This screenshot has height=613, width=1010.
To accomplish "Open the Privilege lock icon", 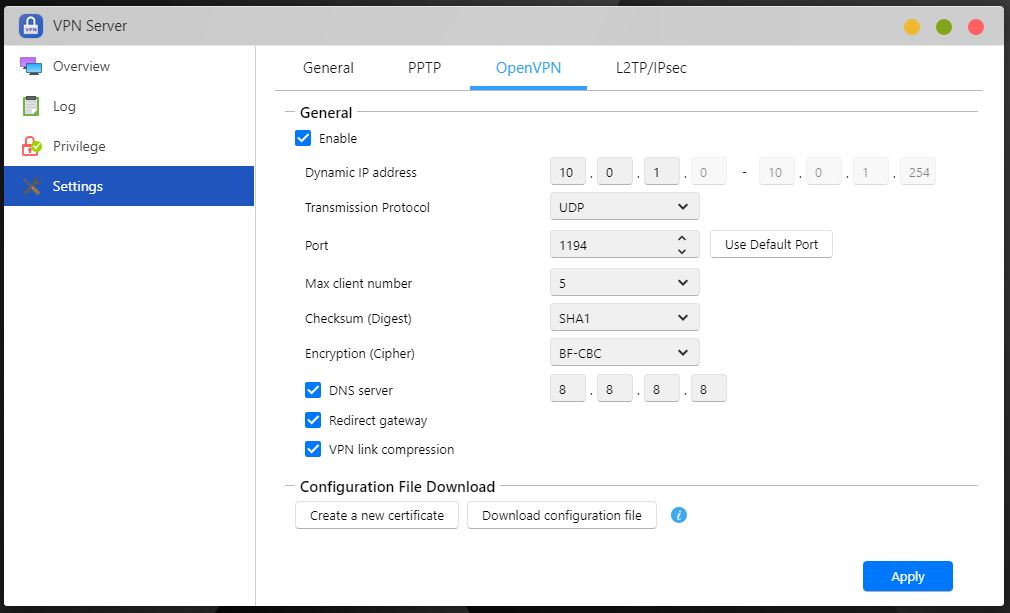I will pyautogui.click(x=32, y=146).
